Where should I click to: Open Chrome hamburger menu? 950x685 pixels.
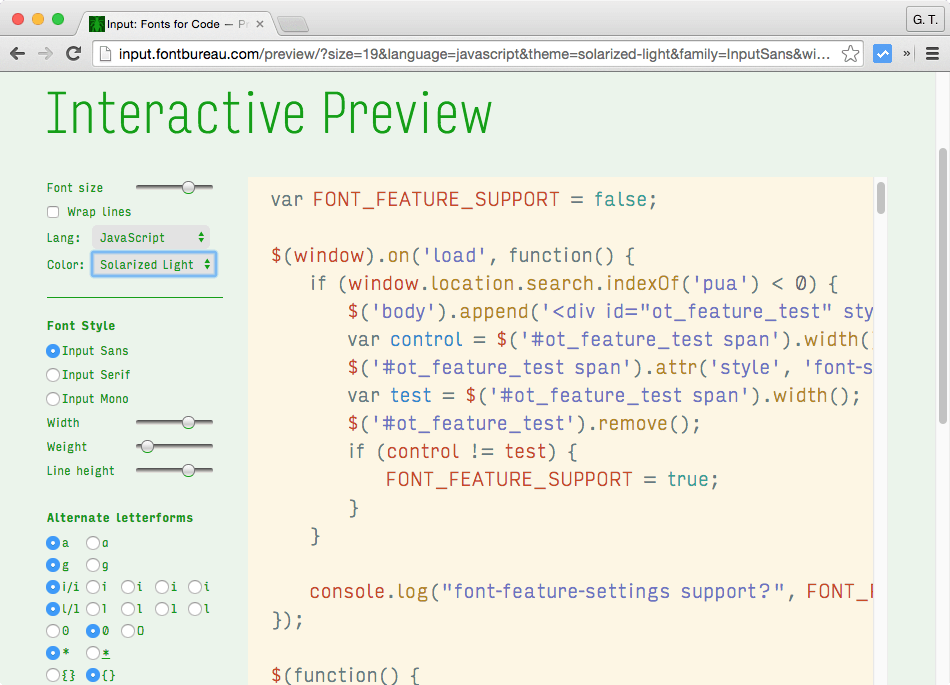pyautogui.click(x=932, y=54)
